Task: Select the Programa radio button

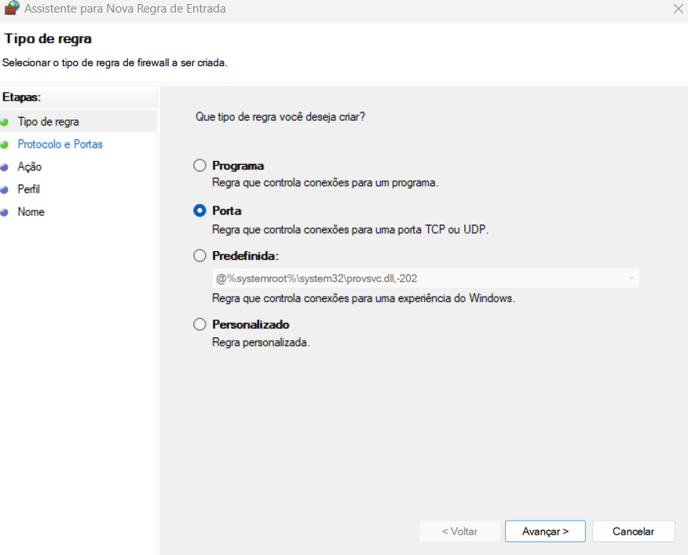Action: [x=200, y=165]
